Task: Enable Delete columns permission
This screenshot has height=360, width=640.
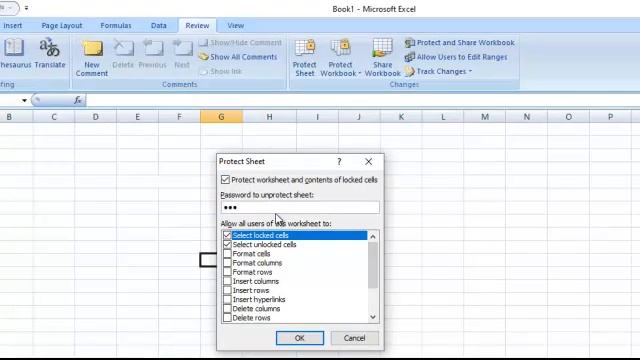Action: [227, 309]
